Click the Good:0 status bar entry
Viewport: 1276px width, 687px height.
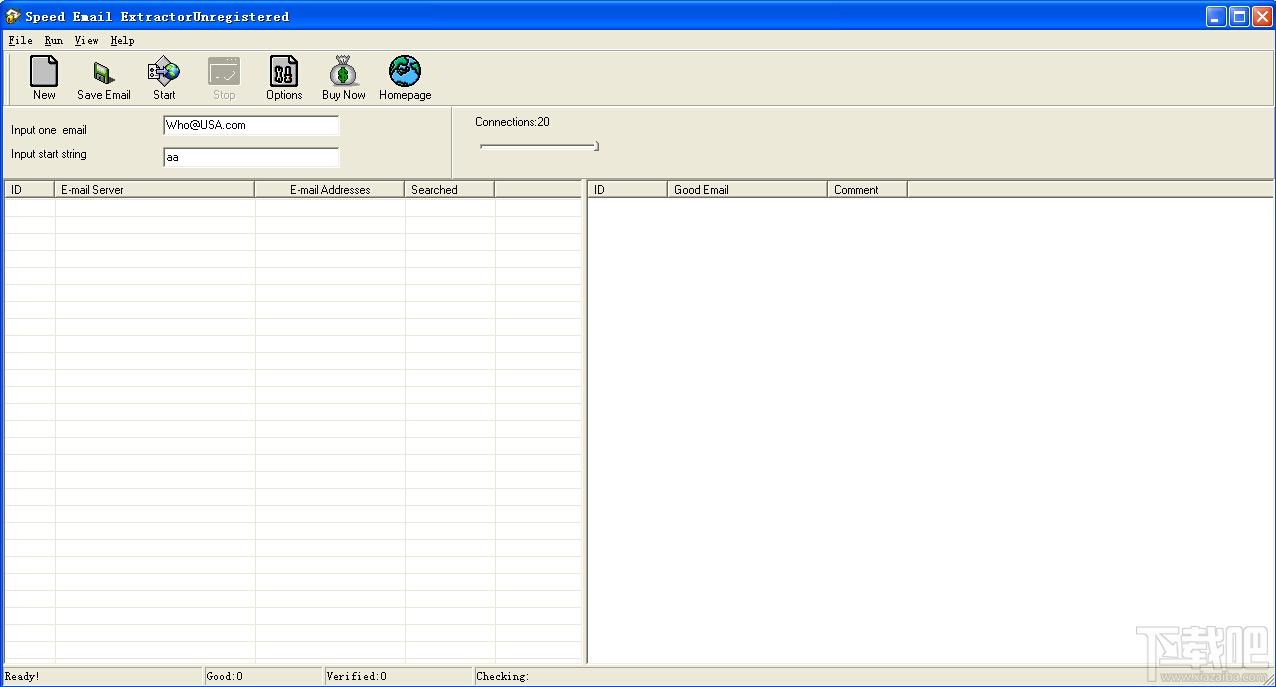point(225,677)
